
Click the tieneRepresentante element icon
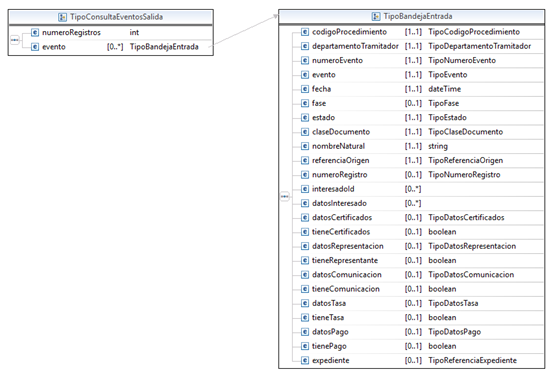tap(305, 260)
